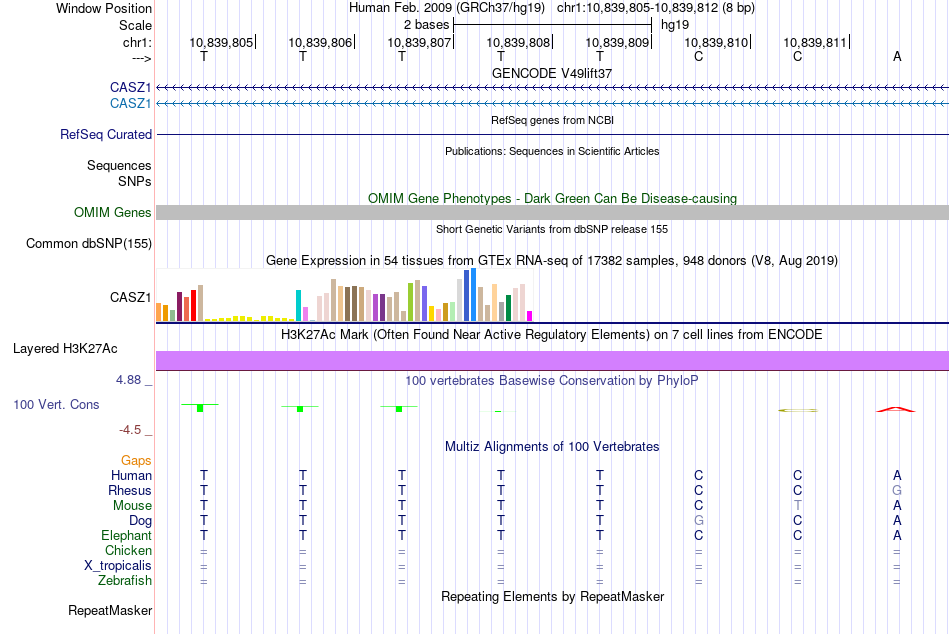Select the OMIM Genes track label
The image size is (950, 634).
point(113,212)
